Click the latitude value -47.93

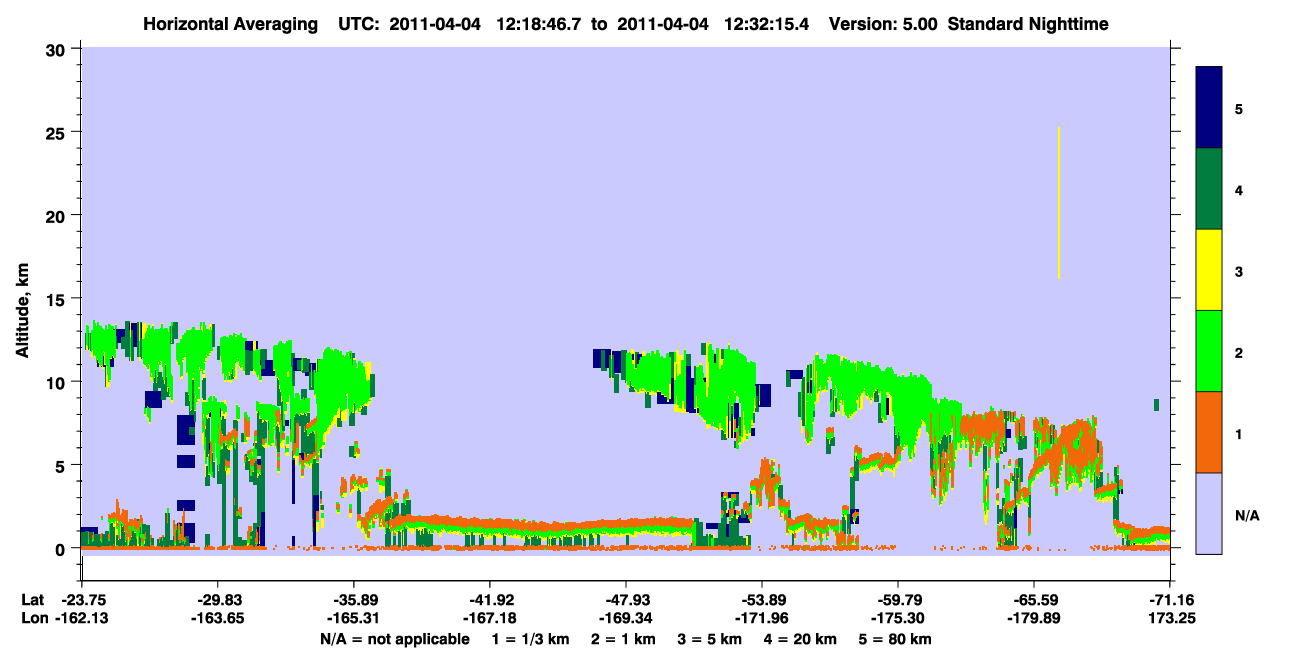[626, 600]
